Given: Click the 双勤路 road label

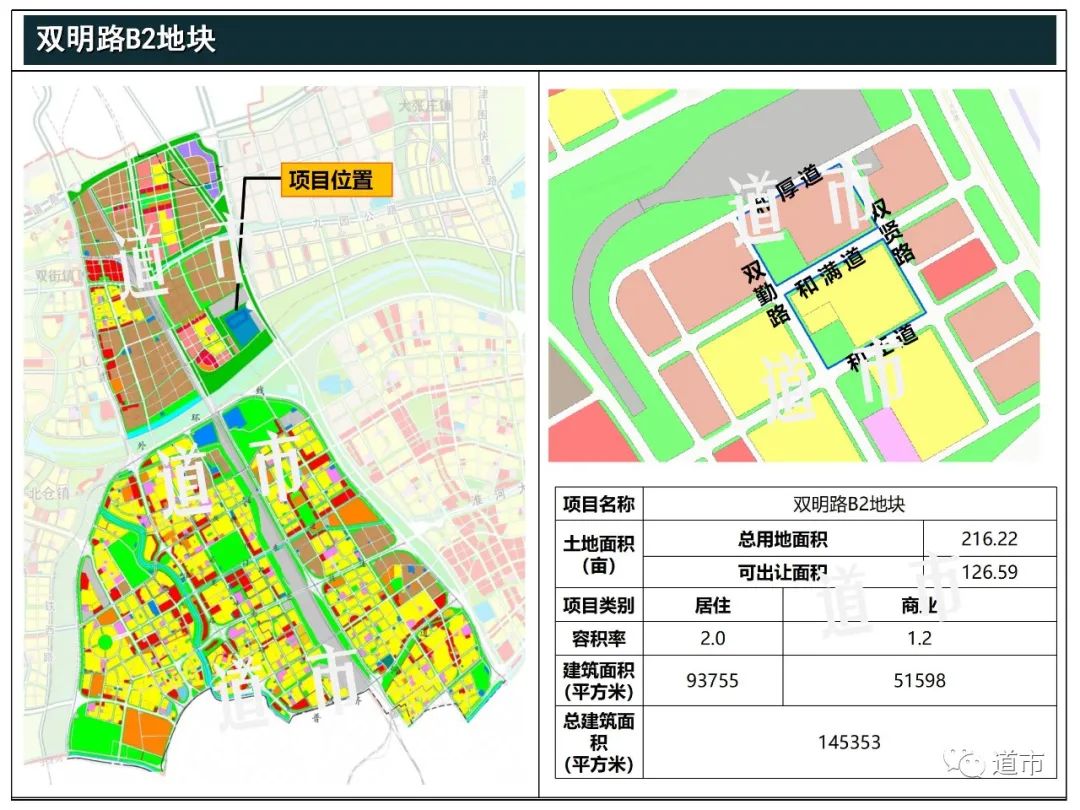Looking at the screenshot, I should (765, 292).
